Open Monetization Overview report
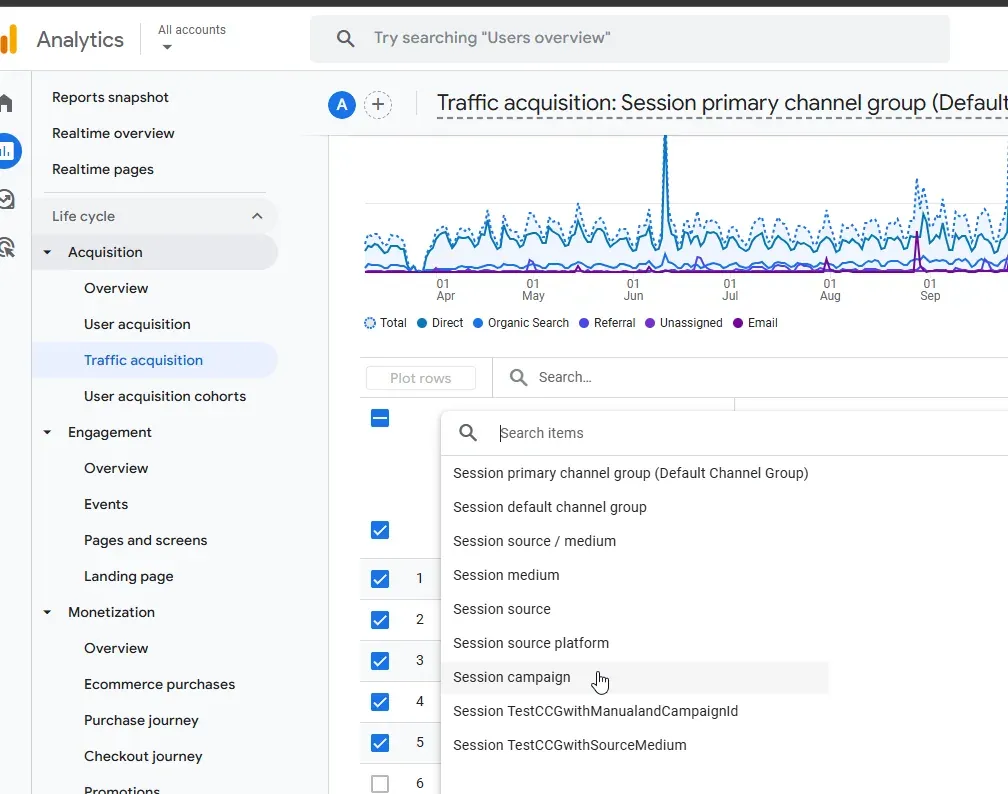 116,648
